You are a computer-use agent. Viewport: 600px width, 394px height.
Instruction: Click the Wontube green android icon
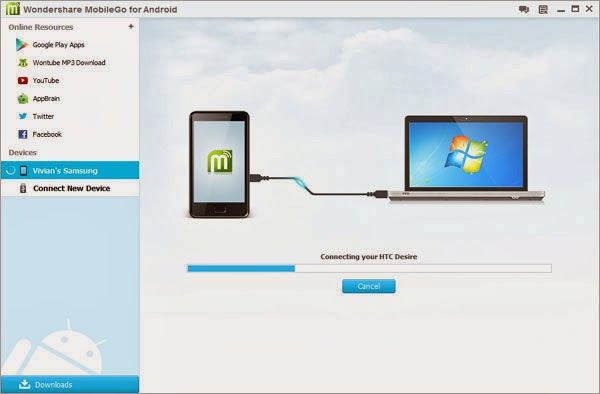click(x=23, y=63)
